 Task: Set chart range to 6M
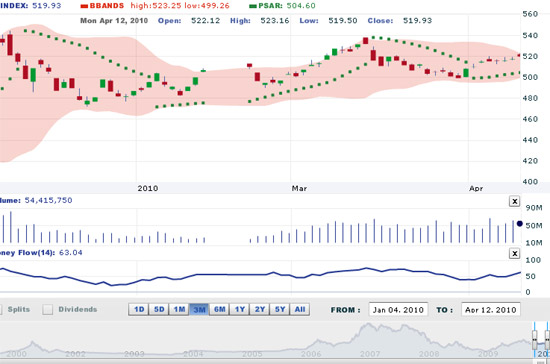click(220, 309)
